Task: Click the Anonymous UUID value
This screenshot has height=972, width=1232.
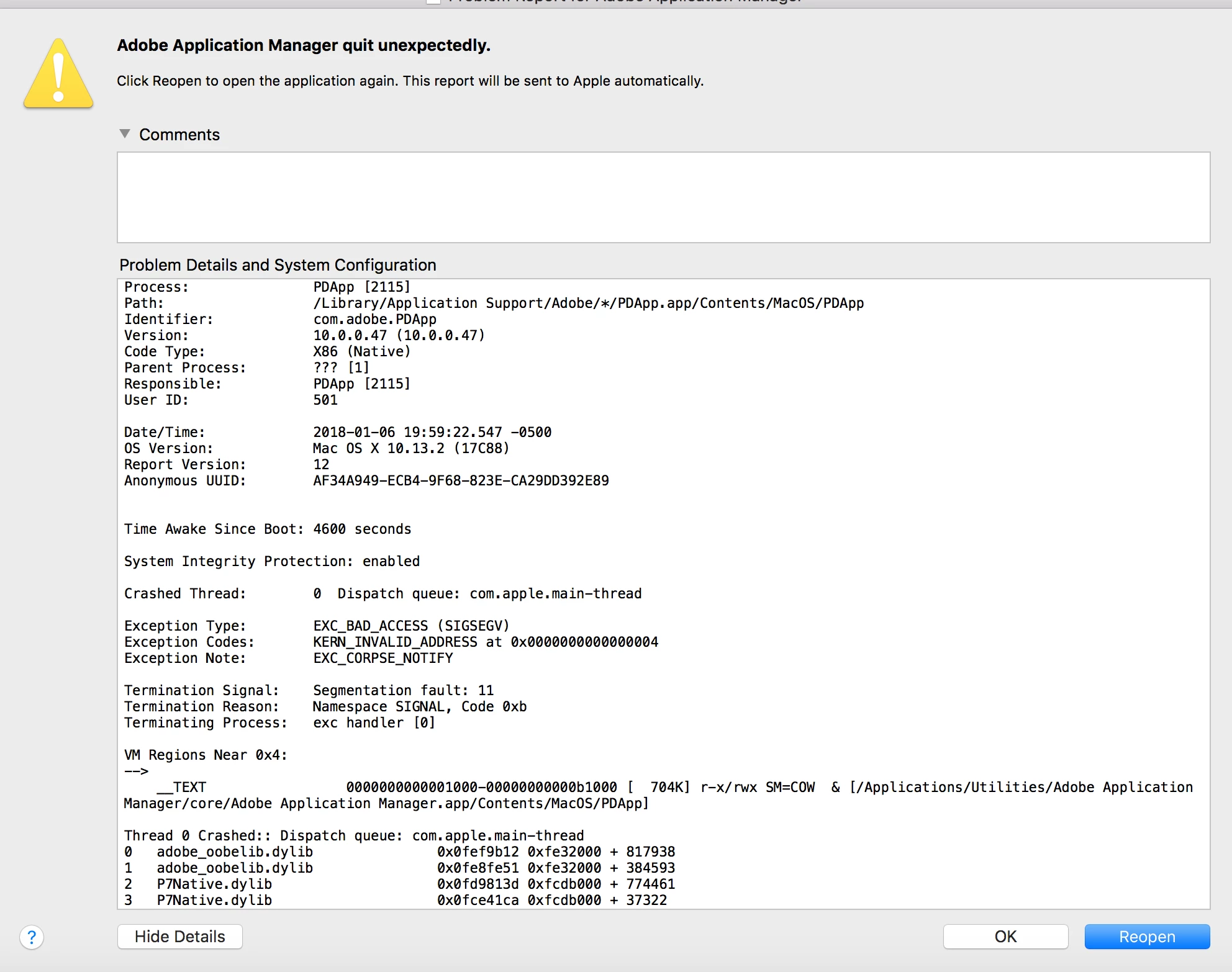Action: pos(460,480)
